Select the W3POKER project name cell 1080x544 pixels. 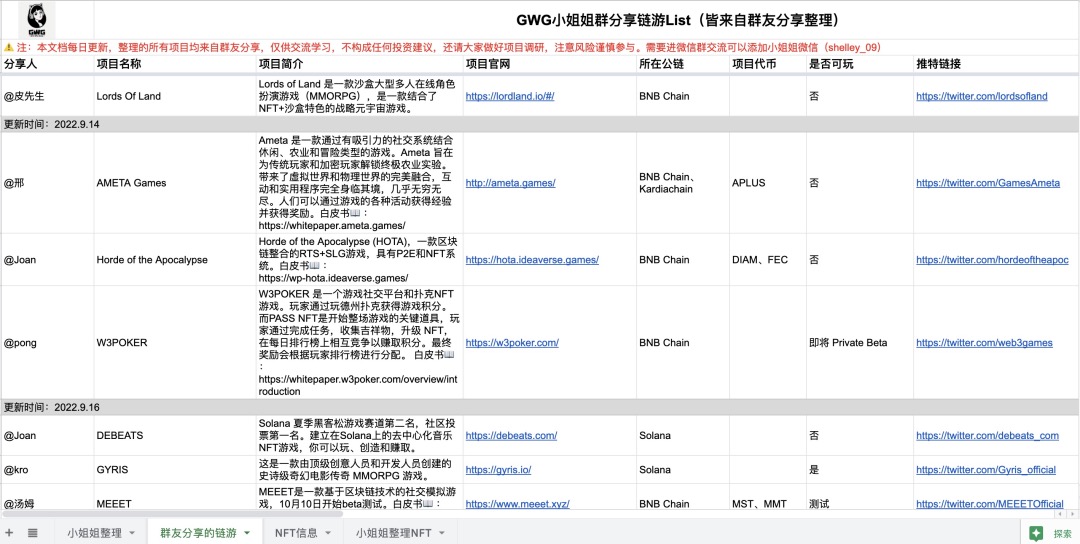tap(175, 342)
